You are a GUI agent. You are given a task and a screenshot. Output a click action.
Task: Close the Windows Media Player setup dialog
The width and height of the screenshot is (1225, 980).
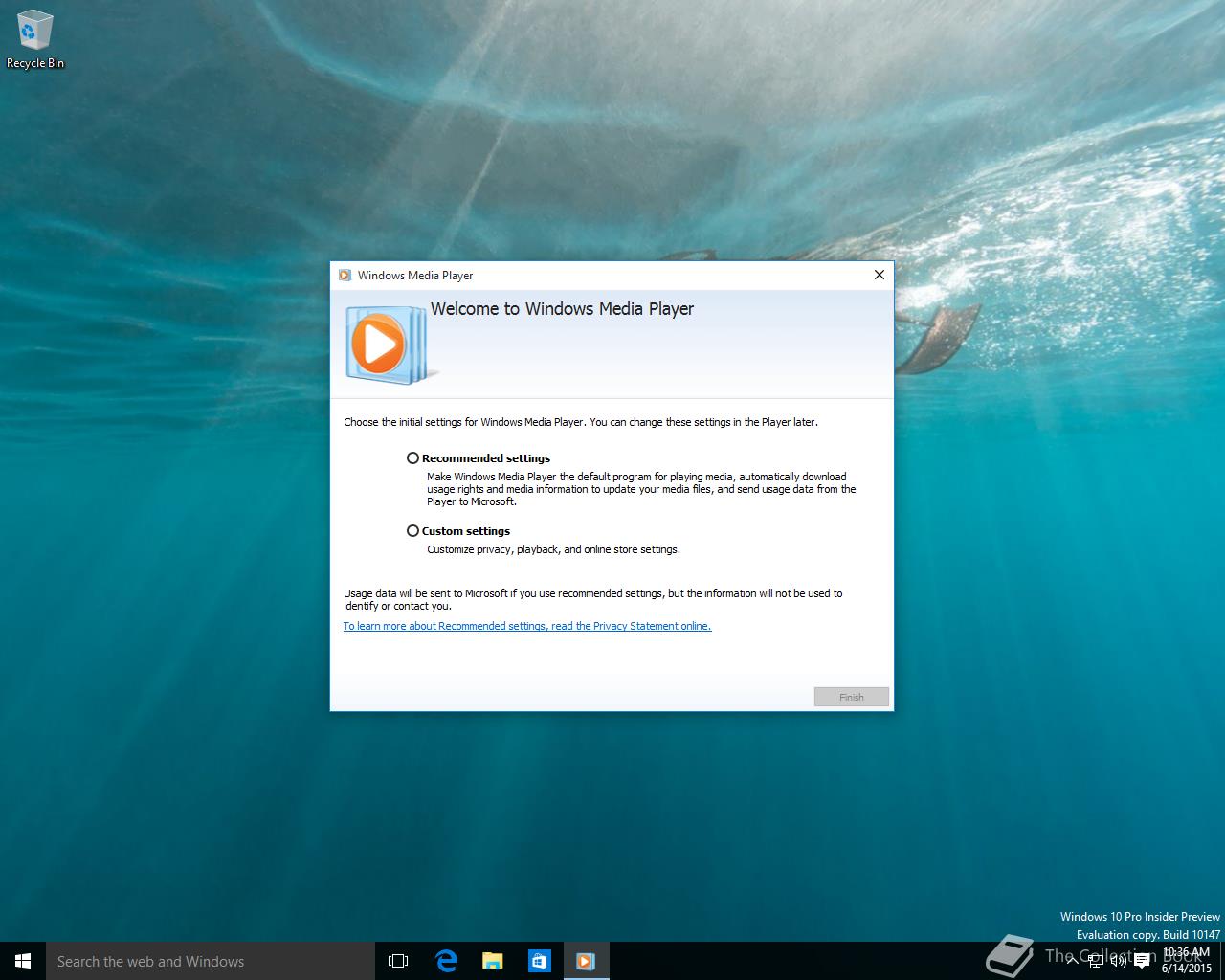pos(880,275)
